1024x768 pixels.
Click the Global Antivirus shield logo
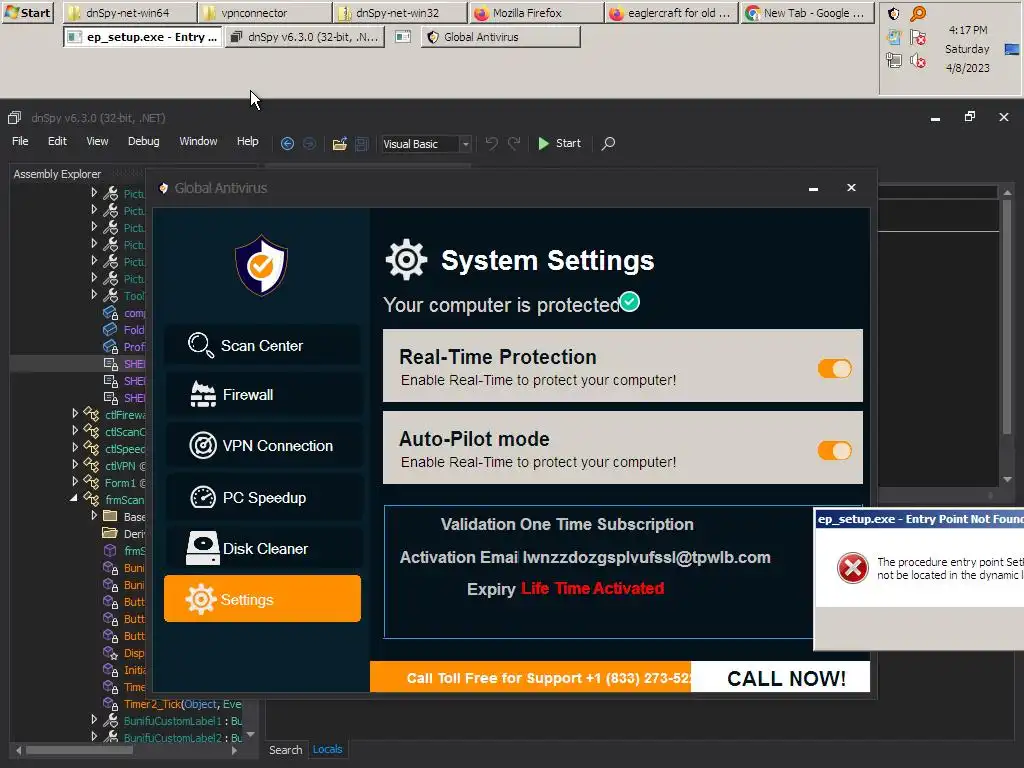tap(261, 265)
